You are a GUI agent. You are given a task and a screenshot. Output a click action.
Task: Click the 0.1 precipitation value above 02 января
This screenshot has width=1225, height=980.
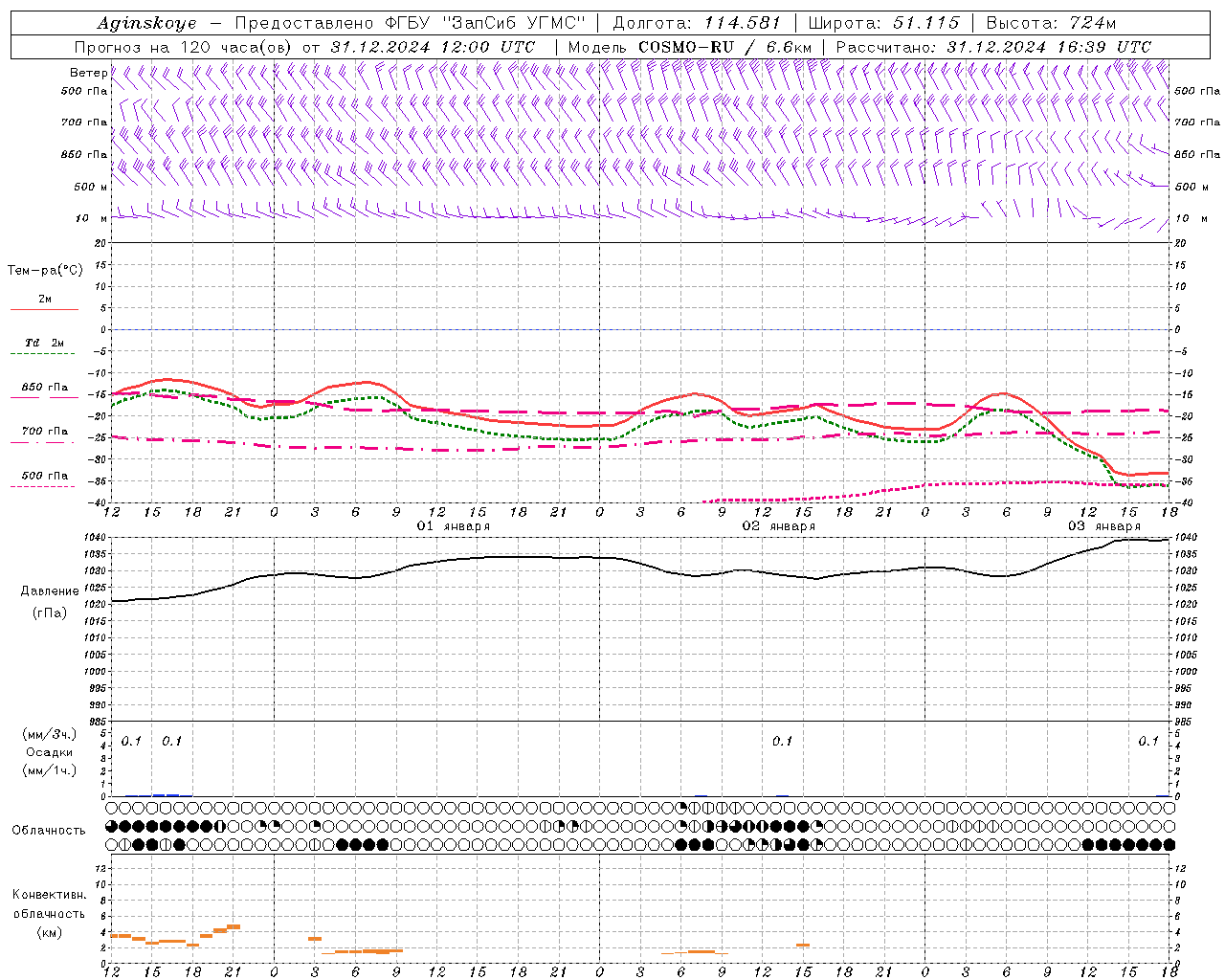click(783, 741)
